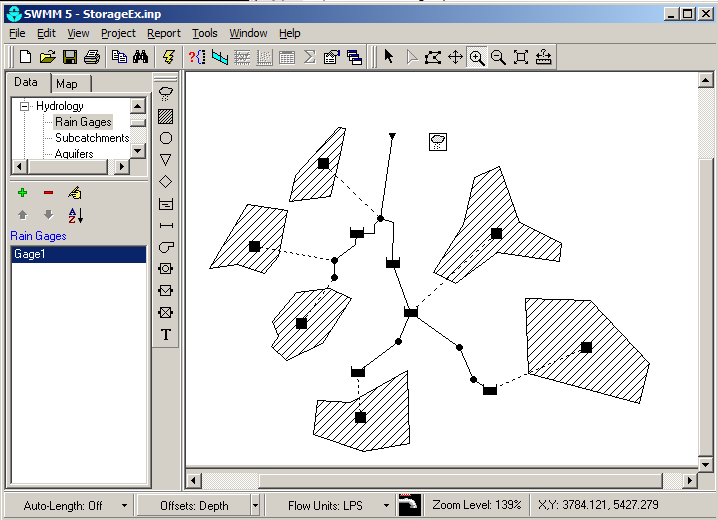Screen dimensions: 718x520
Task: Open the Auto-Length dropdown arrow
Action: 124,506
